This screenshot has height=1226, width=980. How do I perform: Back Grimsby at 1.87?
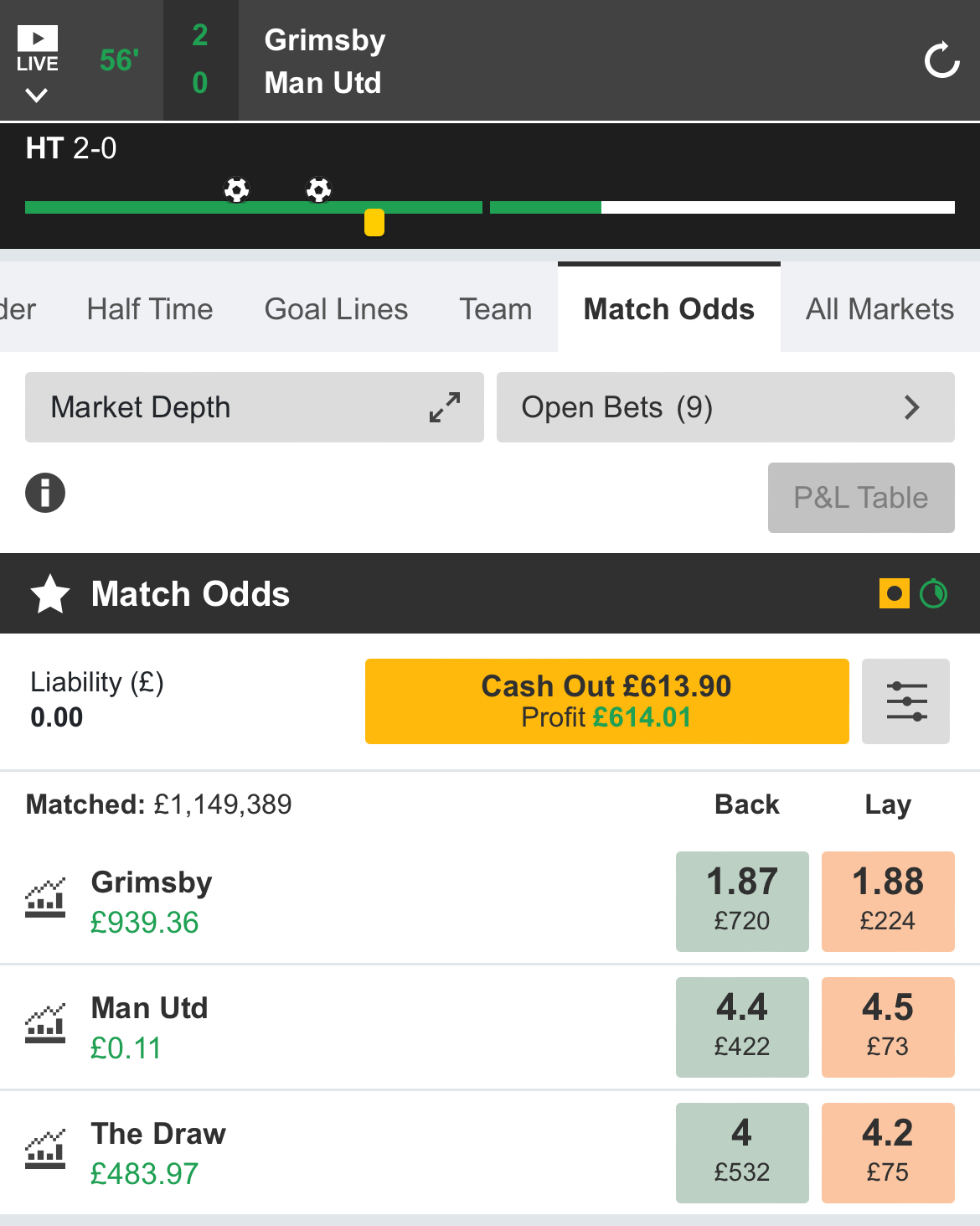[x=742, y=902]
